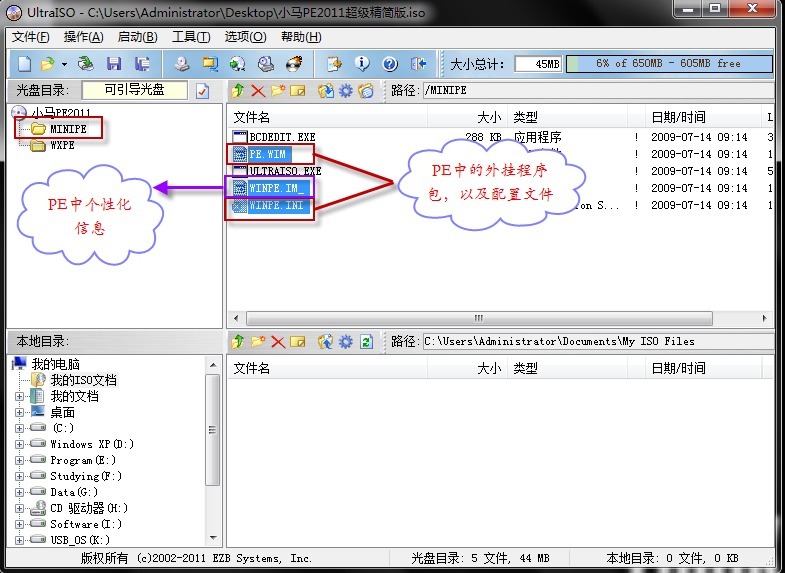Click the local pane green Refresh icon
Image resolution: width=785 pixels, height=573 pixels.
[x=366, y=342]
